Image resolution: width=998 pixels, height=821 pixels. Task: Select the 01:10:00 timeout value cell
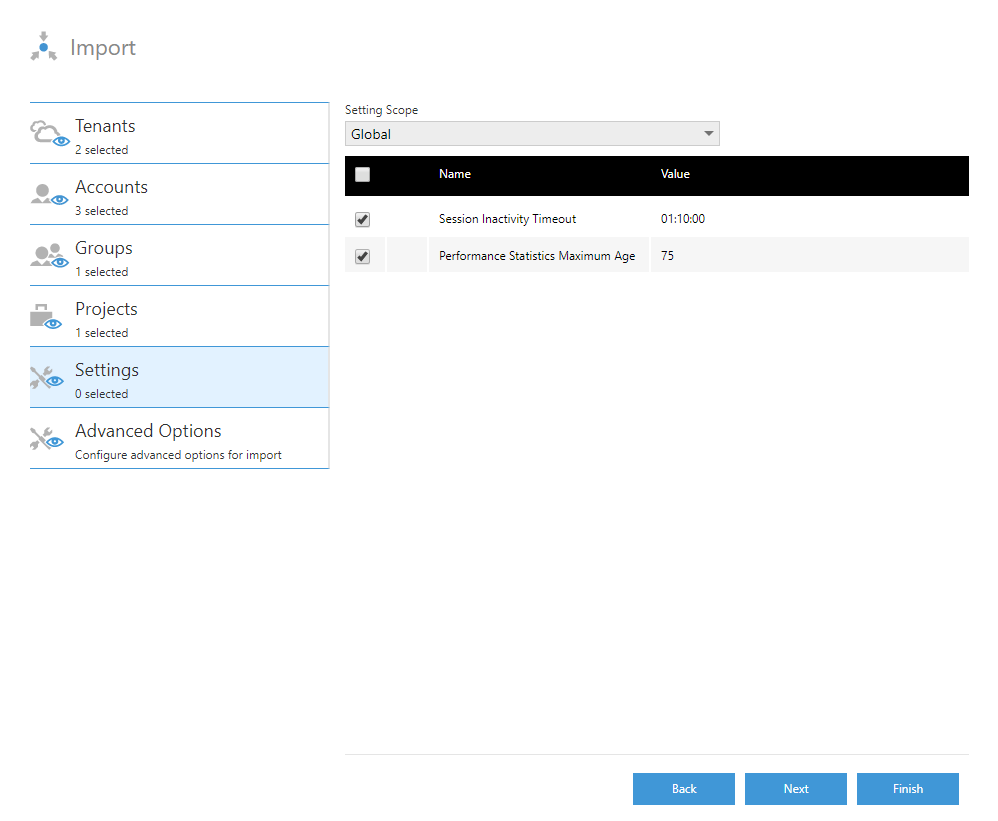683,219
